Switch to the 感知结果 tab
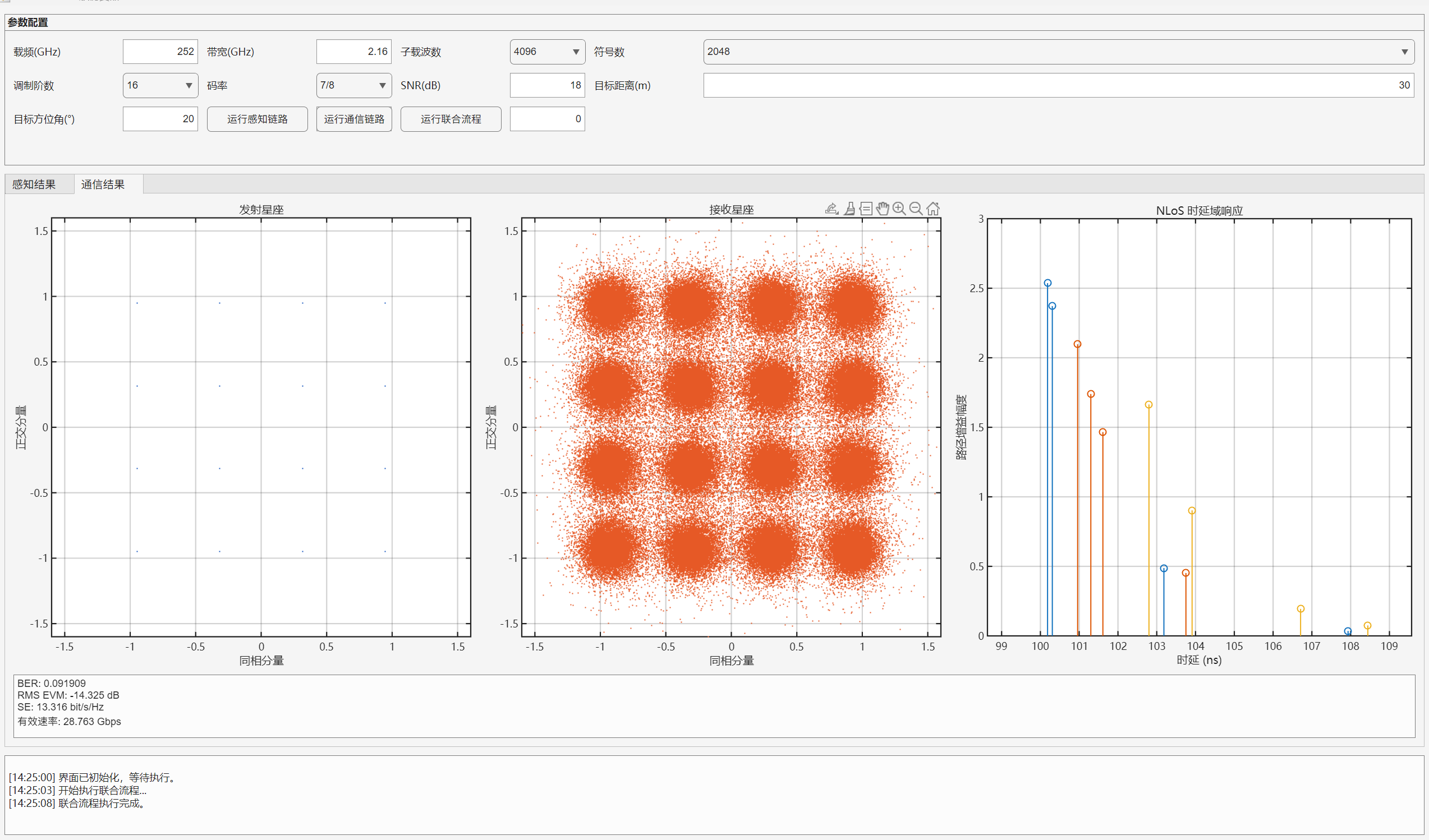Screen dimensions: 1429x840 [34, 184]
